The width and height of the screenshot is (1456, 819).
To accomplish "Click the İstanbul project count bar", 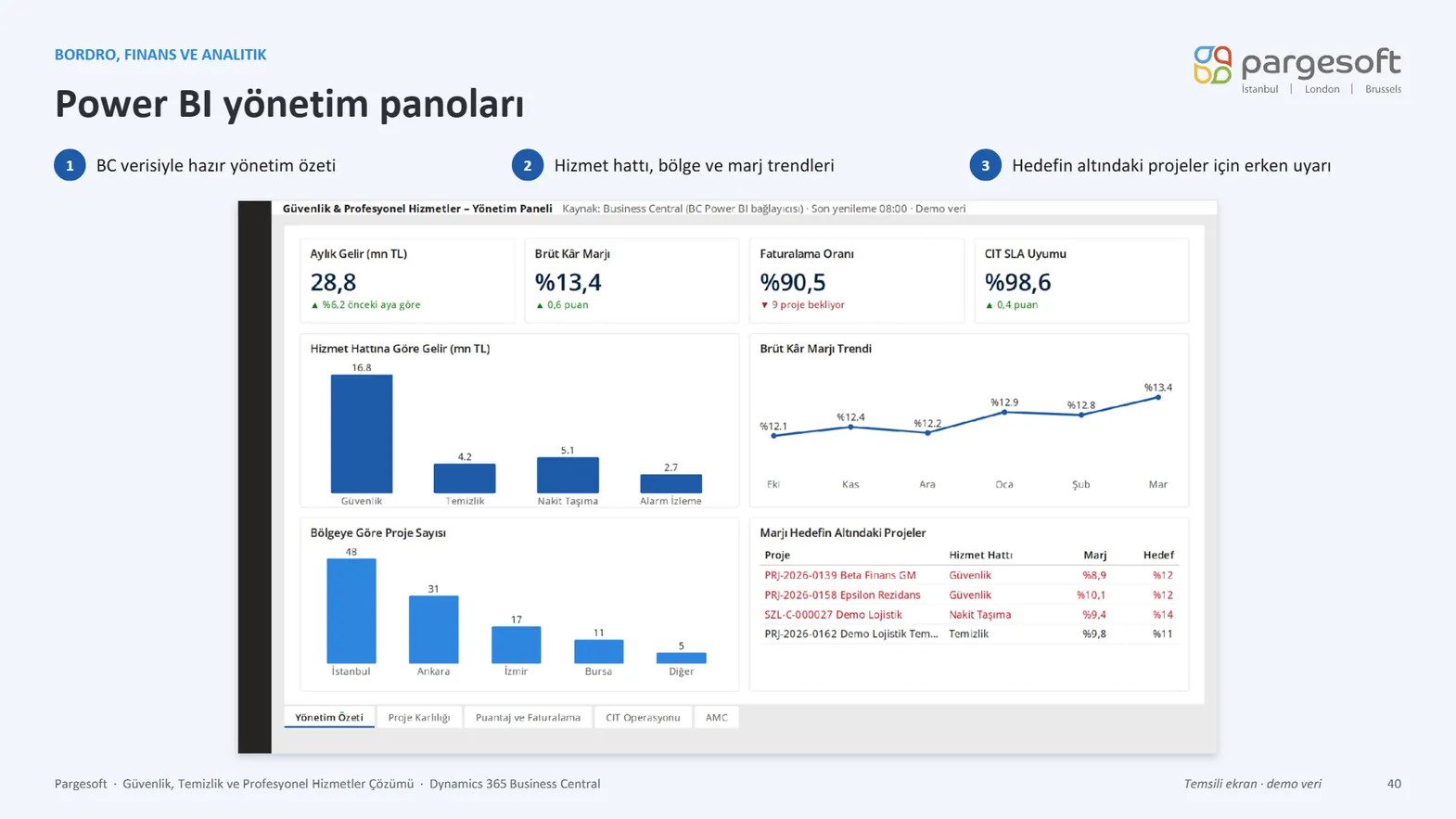I will pyautogui.click(x=351, y=610).
